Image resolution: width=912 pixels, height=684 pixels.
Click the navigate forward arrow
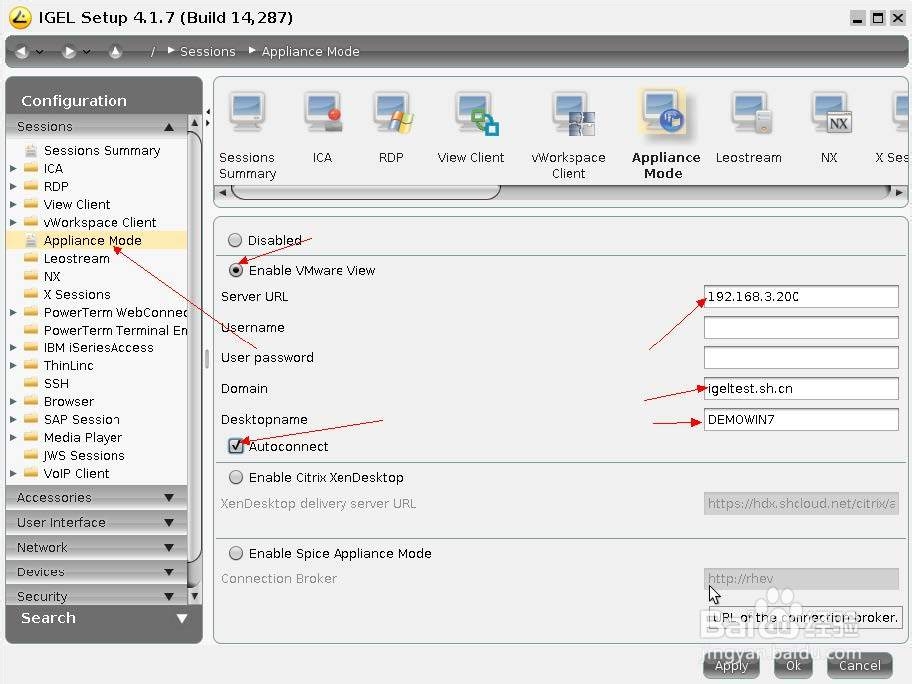tap(69, 52)
